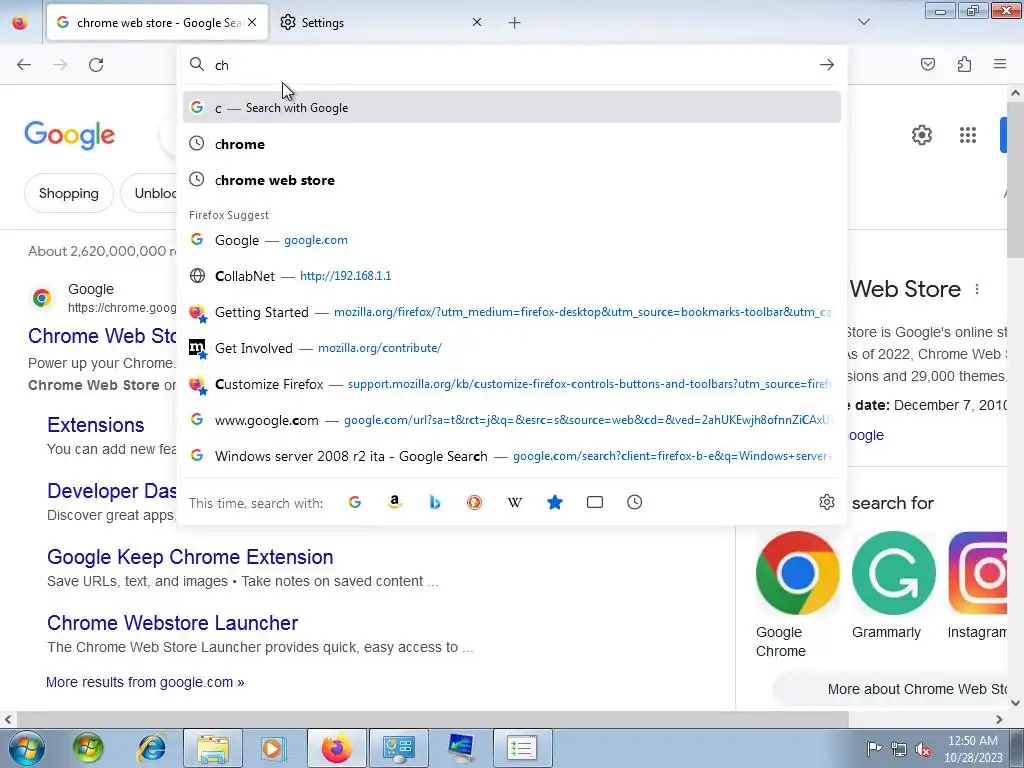Launch Internet Explorer from taskbar

[x=151, y=748]
